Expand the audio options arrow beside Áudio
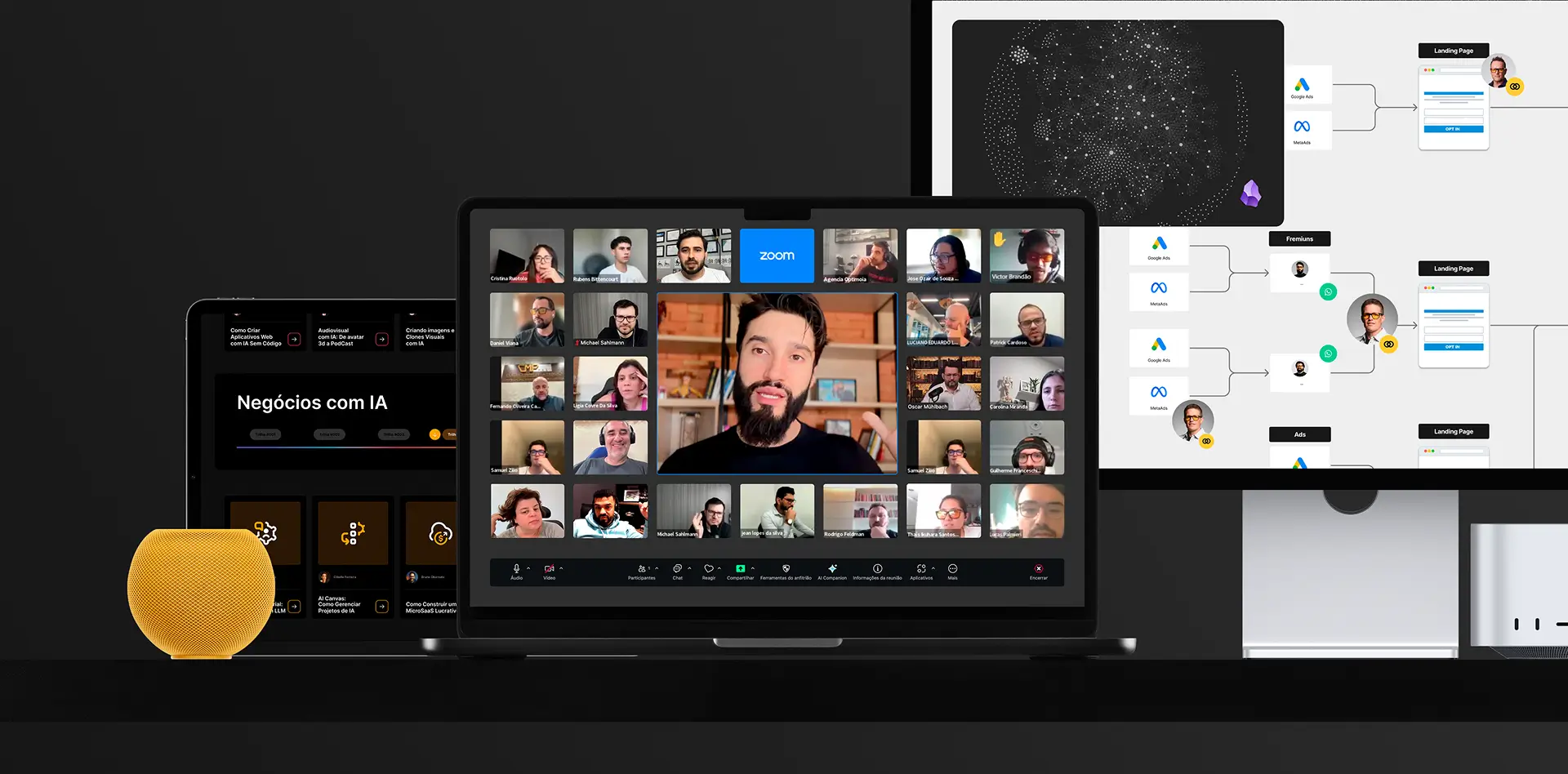 pos(528,568)
